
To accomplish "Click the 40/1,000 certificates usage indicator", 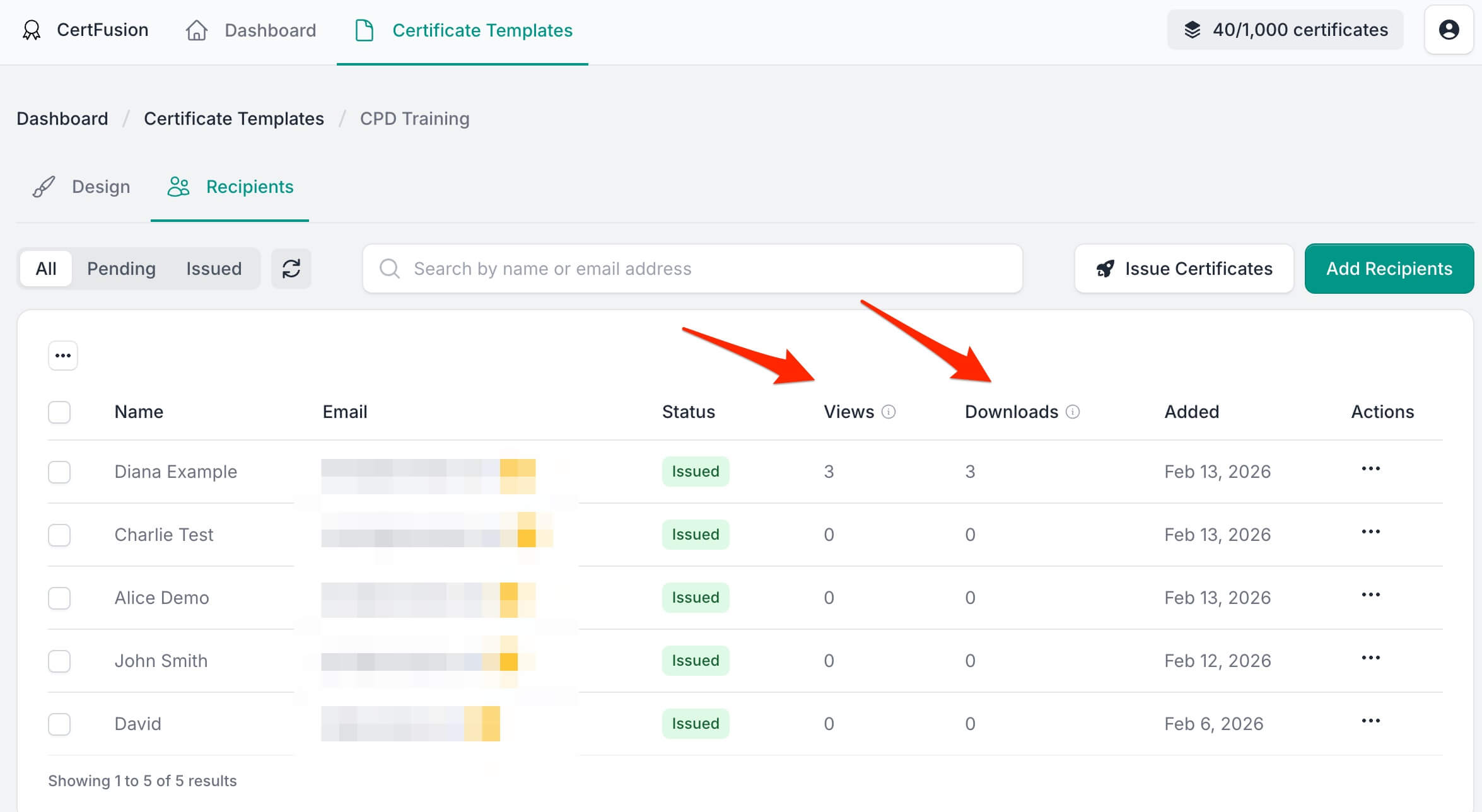I will tap(1285, 30).
